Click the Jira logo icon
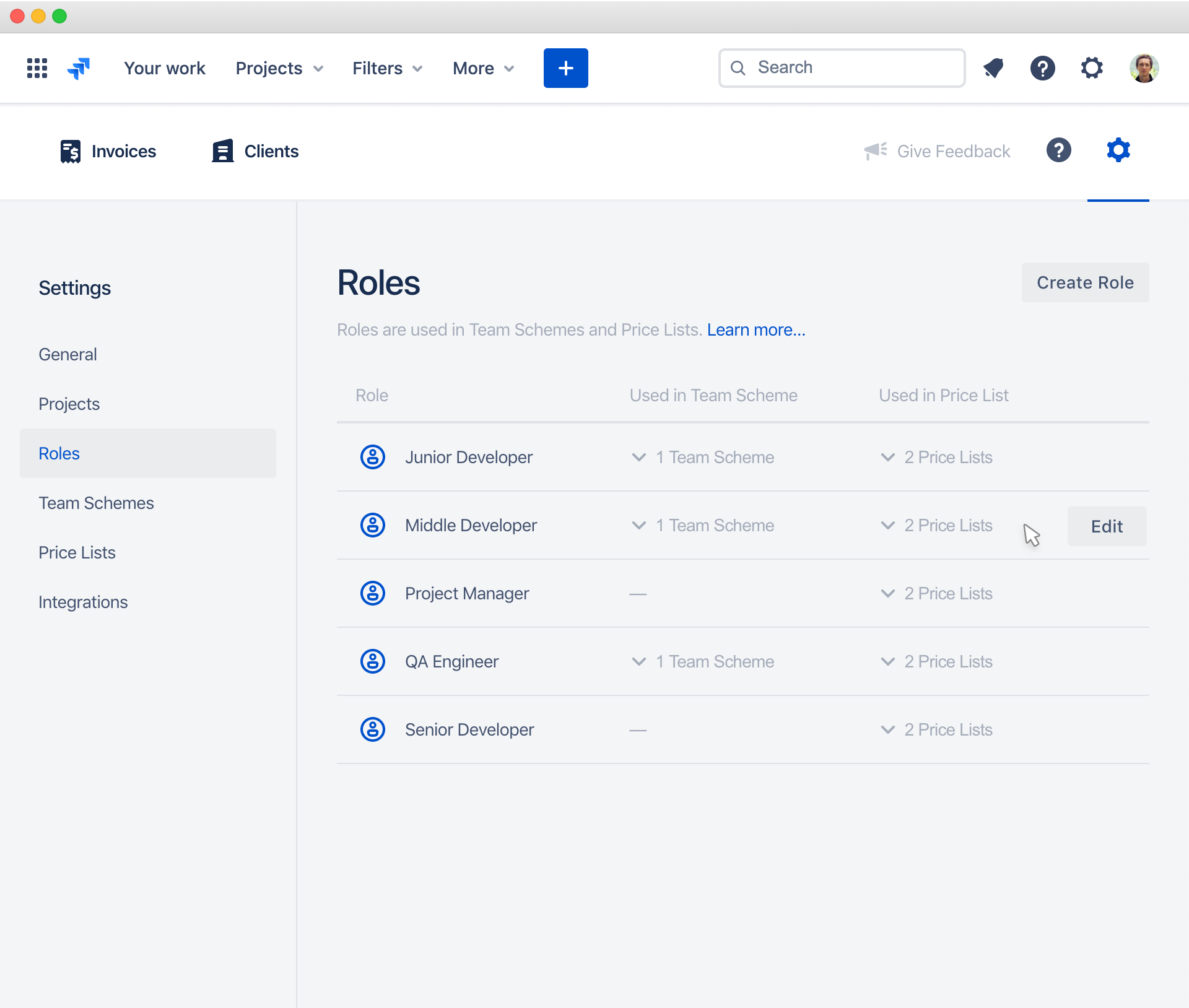The width and height of the screenshot is (1189, 1008). click(x=79, y=68)
